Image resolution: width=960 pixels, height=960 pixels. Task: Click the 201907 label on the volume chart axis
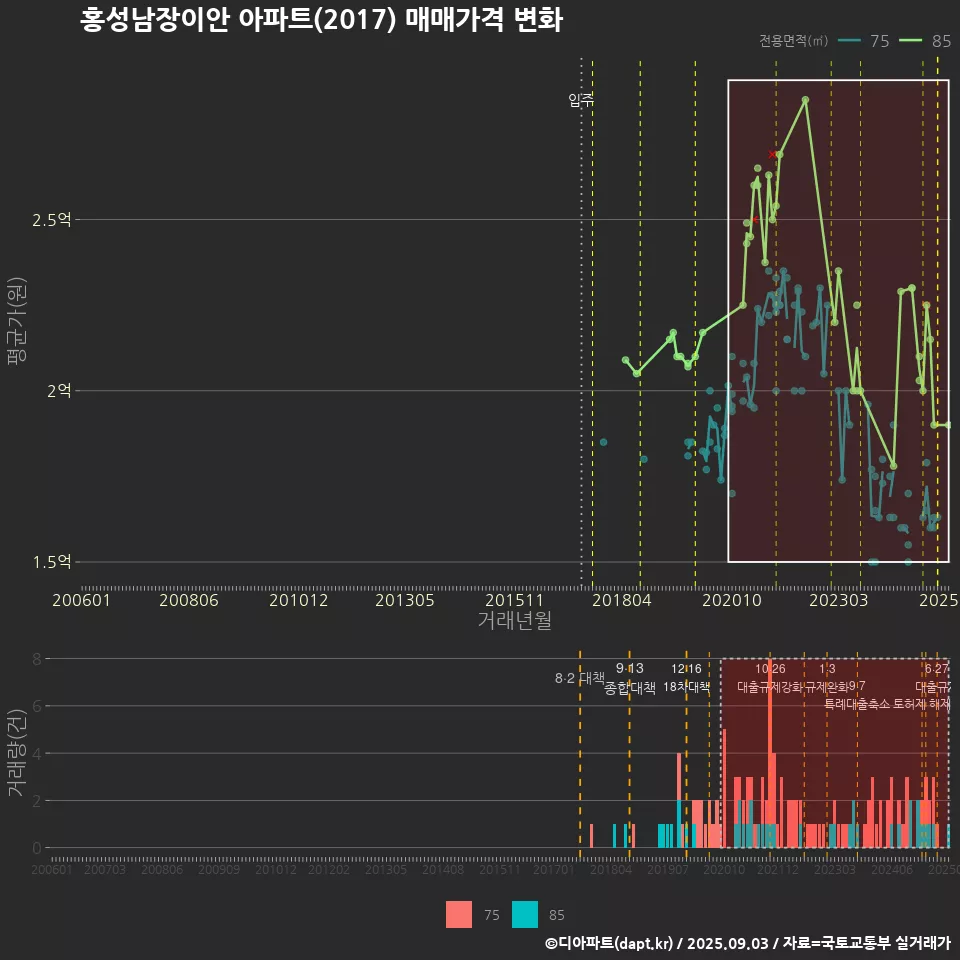coord(668,869)
